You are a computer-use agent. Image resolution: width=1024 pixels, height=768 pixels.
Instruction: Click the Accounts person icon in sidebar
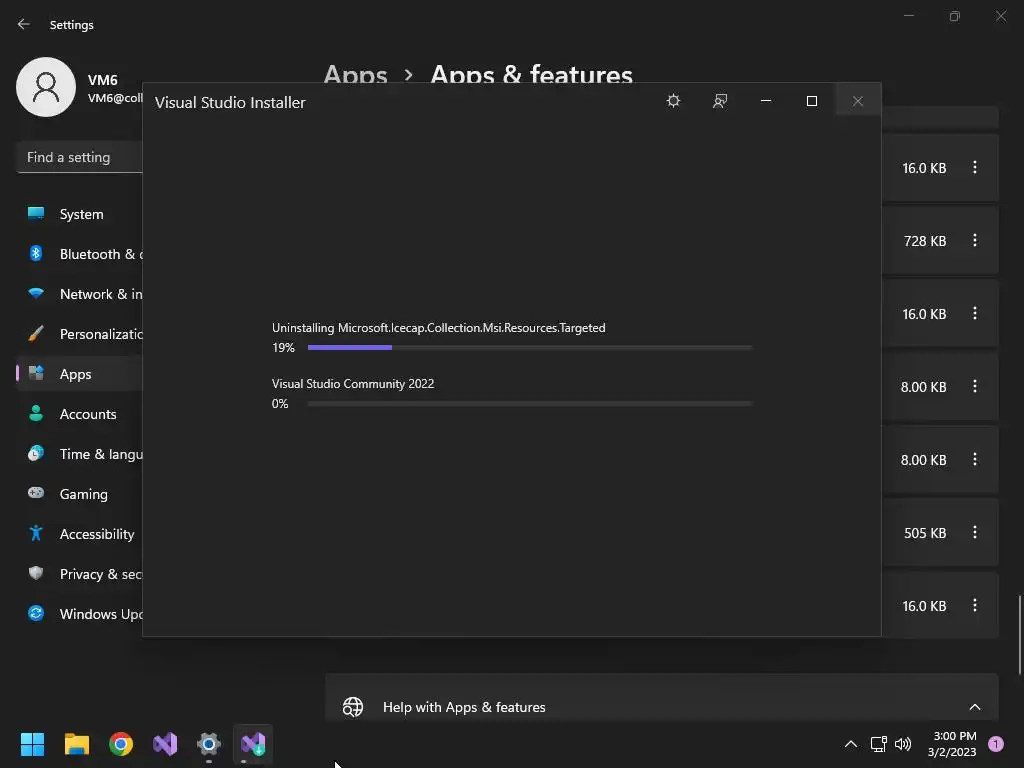pos(36,413)
